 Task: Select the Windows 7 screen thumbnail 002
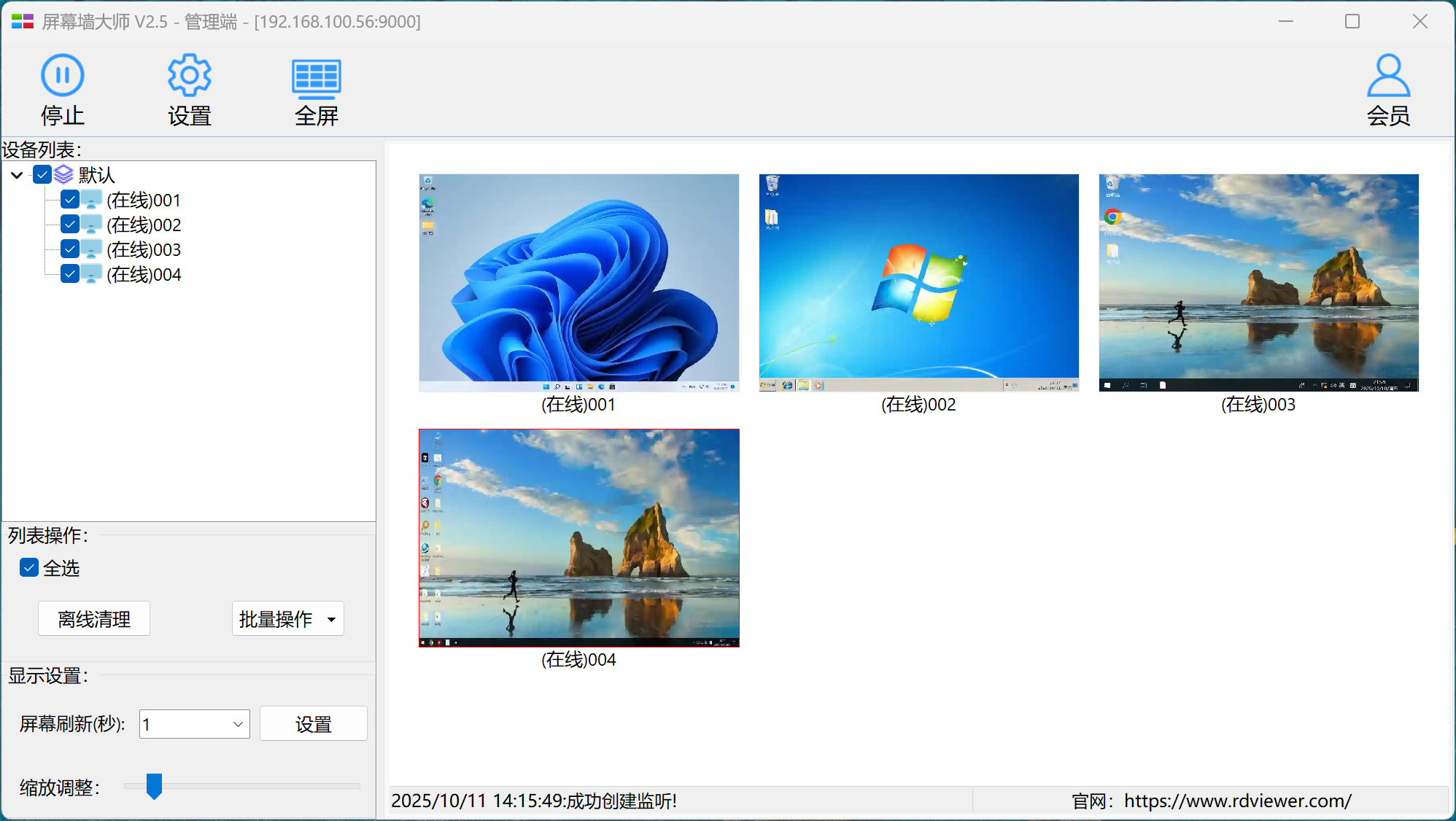918,282
